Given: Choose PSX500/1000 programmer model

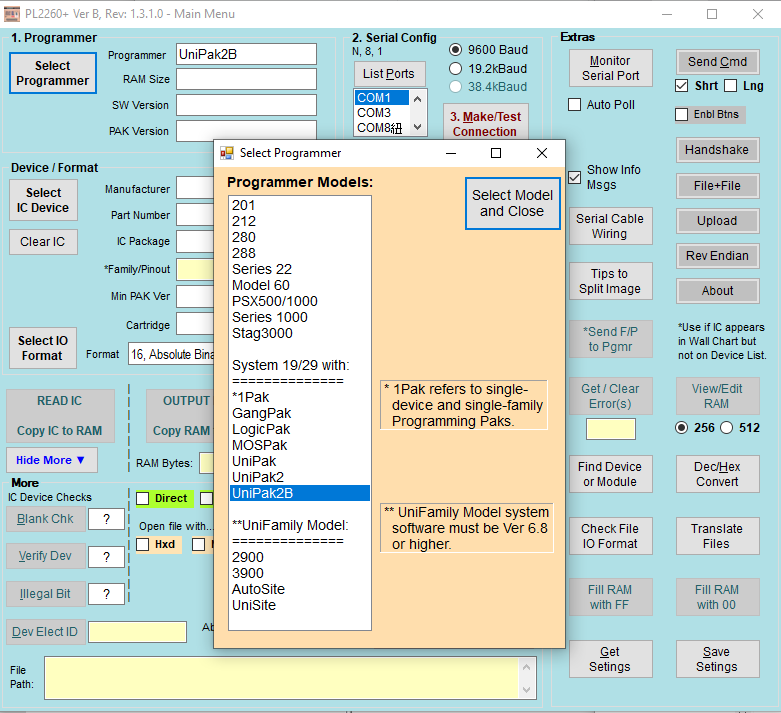Looking at the screenshot, I should (299, 301).
